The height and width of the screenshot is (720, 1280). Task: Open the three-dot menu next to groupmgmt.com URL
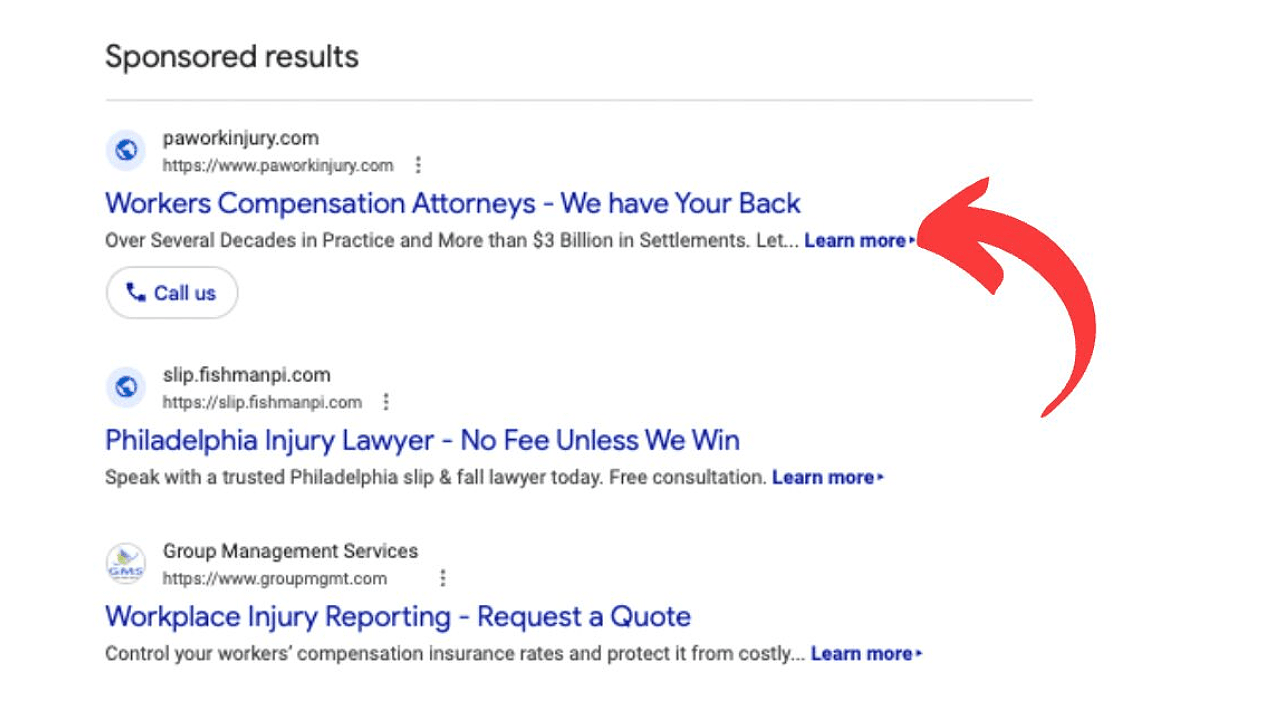tap(442, 578)
